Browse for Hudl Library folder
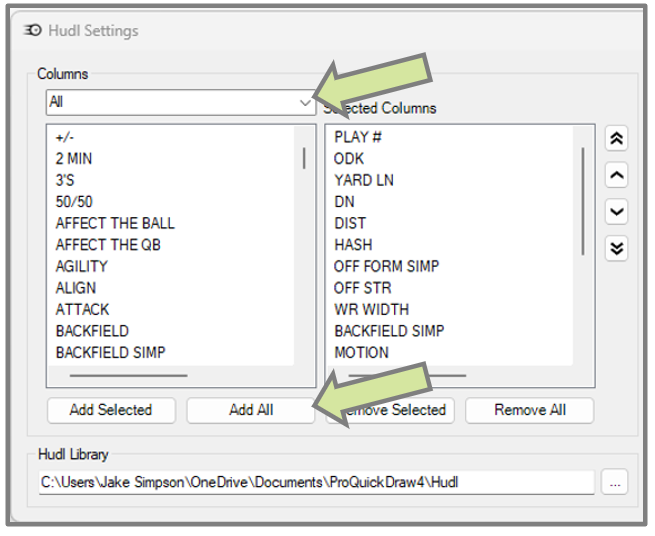Image resolution: width=655 pixels, height=536 pixels. coord(614,482)
